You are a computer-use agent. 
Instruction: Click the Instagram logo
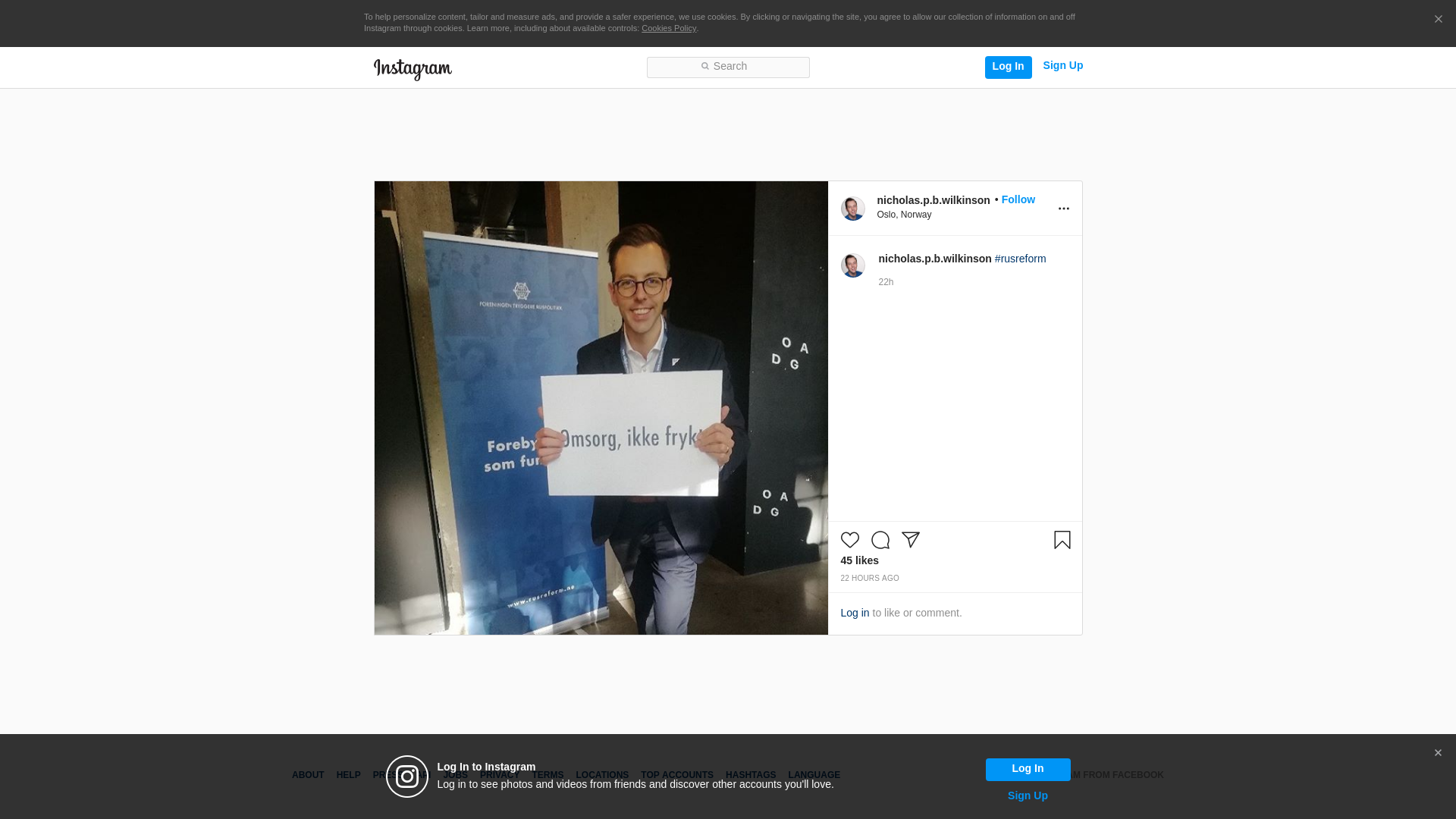(413, 69)
